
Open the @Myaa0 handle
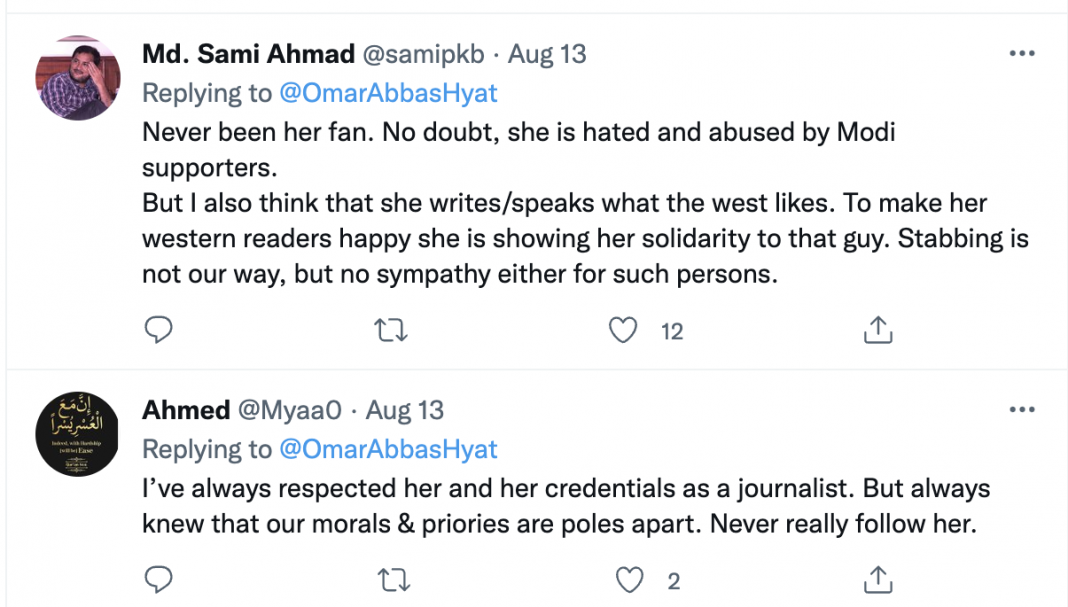(291, 410)
